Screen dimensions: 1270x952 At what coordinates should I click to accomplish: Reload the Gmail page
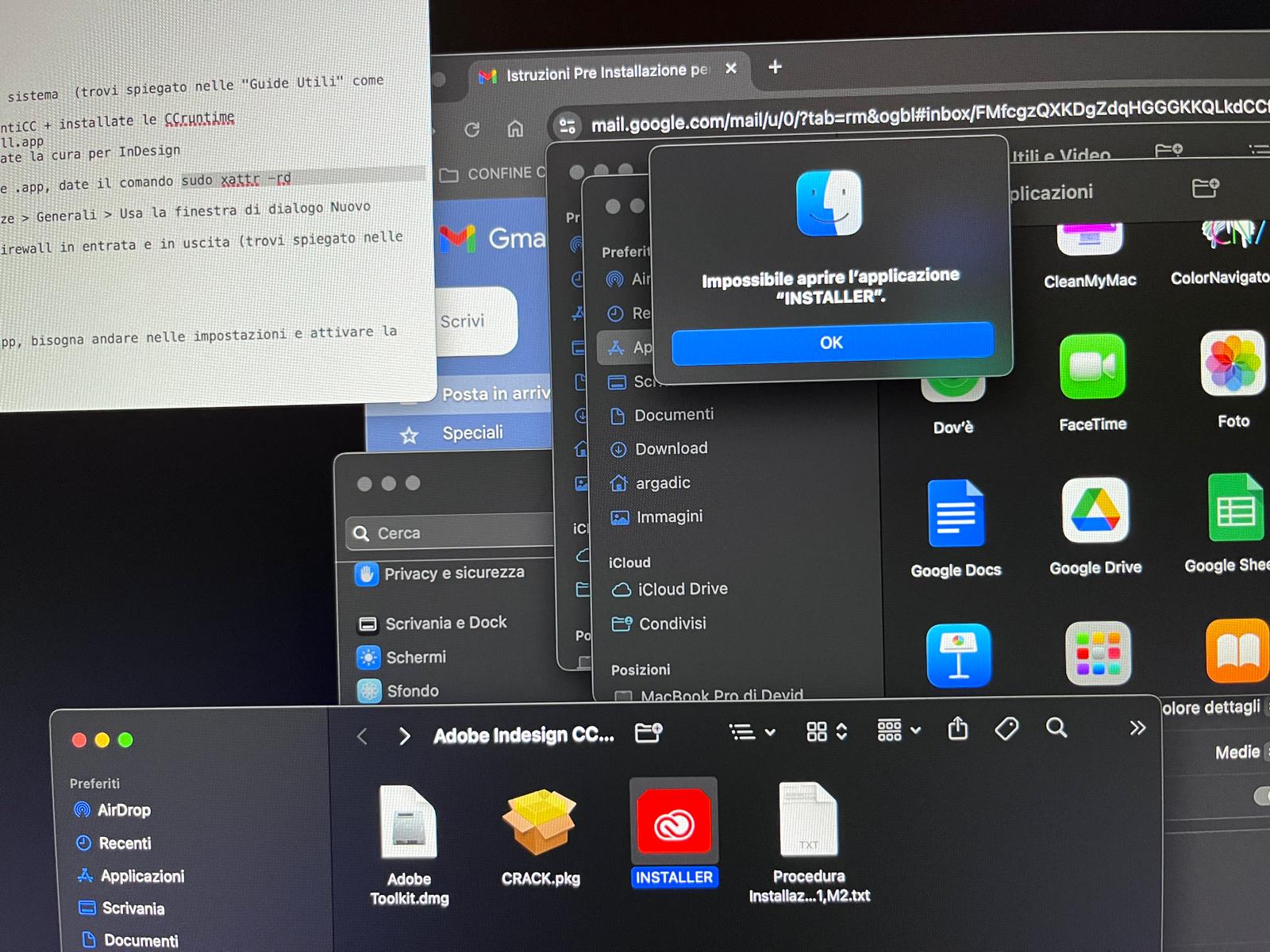pos(471,129)
